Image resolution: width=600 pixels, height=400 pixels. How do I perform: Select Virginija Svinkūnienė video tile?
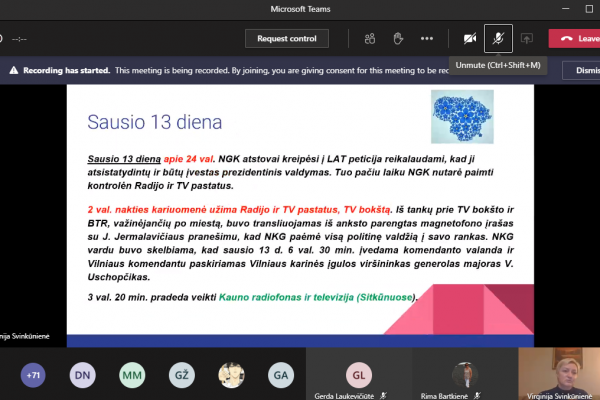(559, 374)
